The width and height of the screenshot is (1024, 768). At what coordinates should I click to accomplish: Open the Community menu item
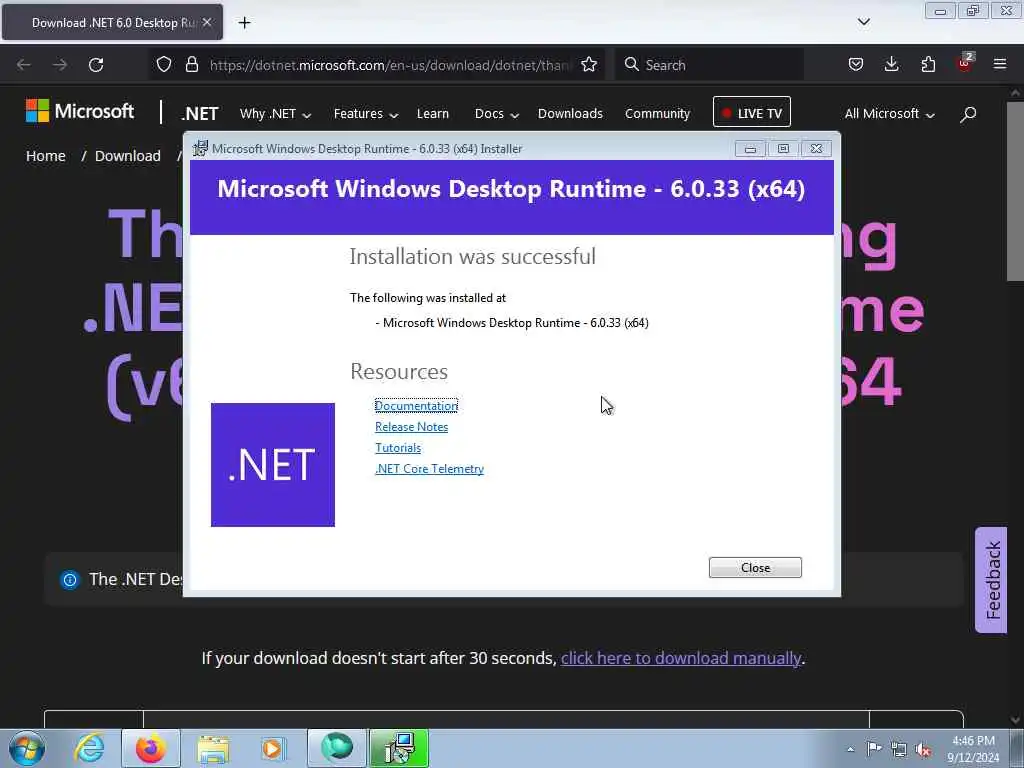(x=657, y=114)
